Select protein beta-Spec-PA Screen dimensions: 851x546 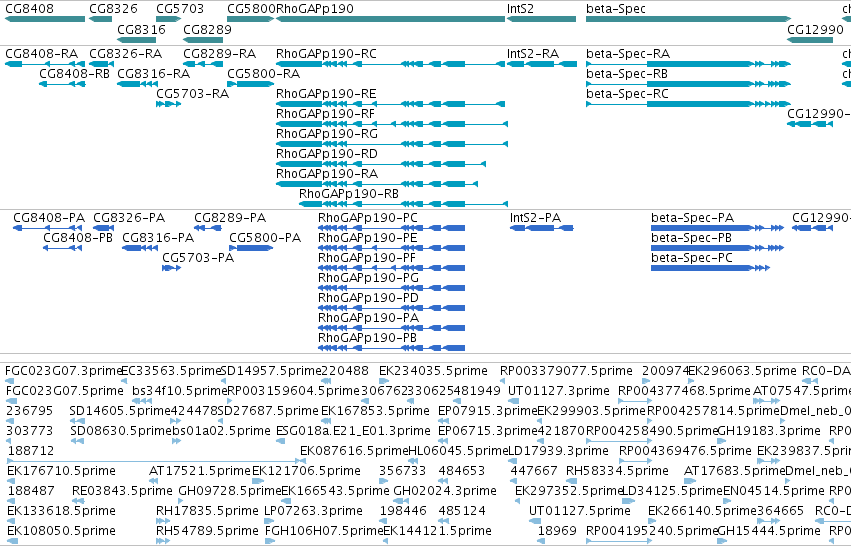(717, 228)
